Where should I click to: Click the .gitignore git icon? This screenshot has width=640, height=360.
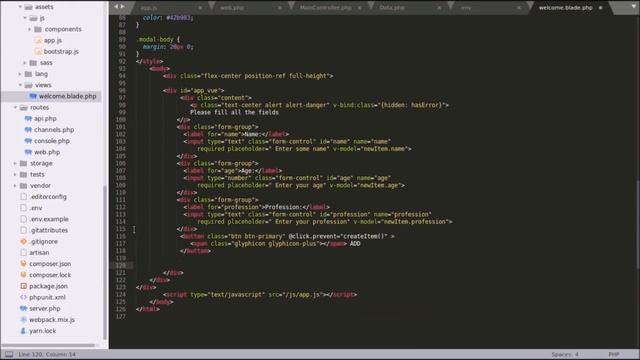click(x=23, y=242)
